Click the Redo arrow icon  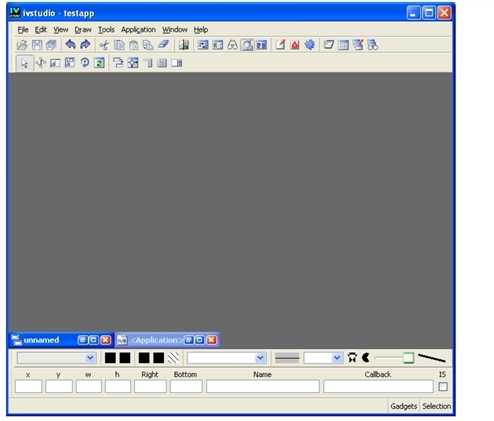85,45
